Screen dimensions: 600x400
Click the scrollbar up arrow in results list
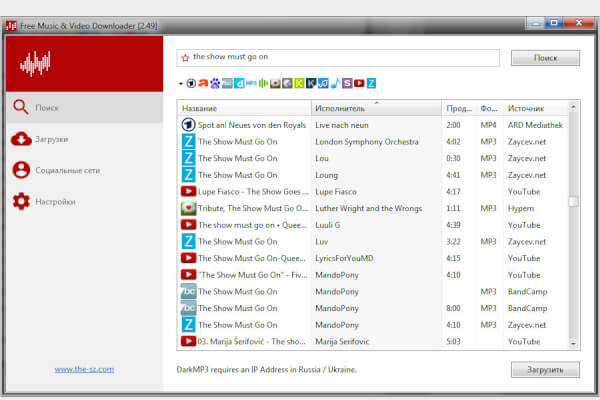573,107
